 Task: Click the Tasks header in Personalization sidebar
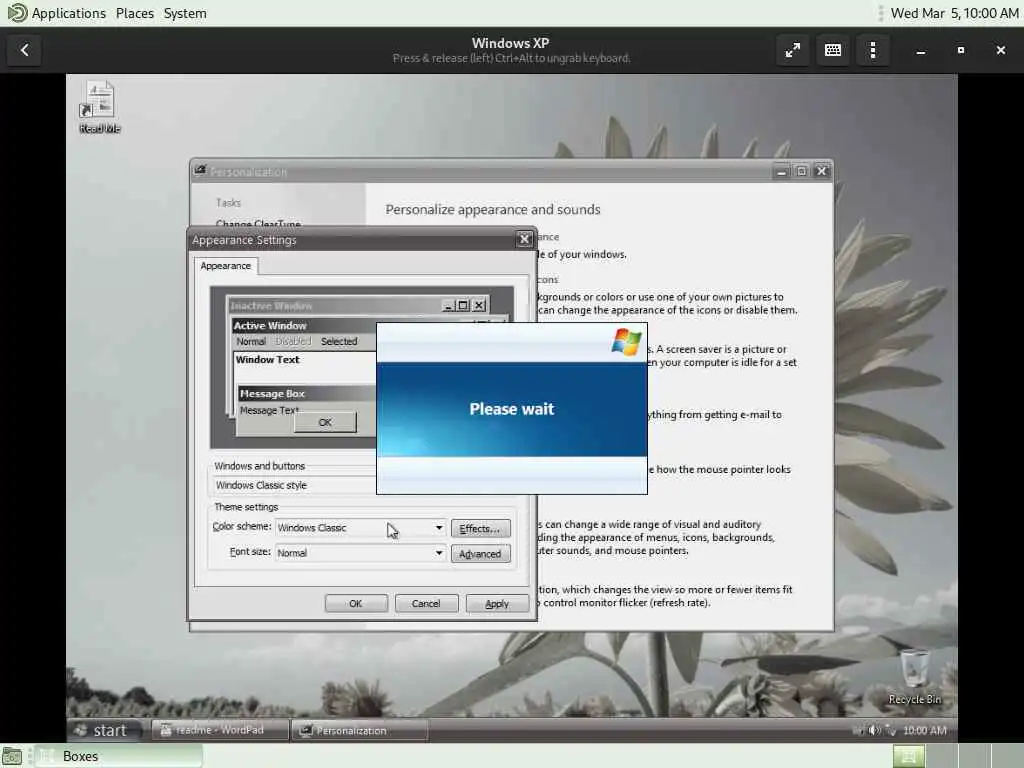point(228,202)
